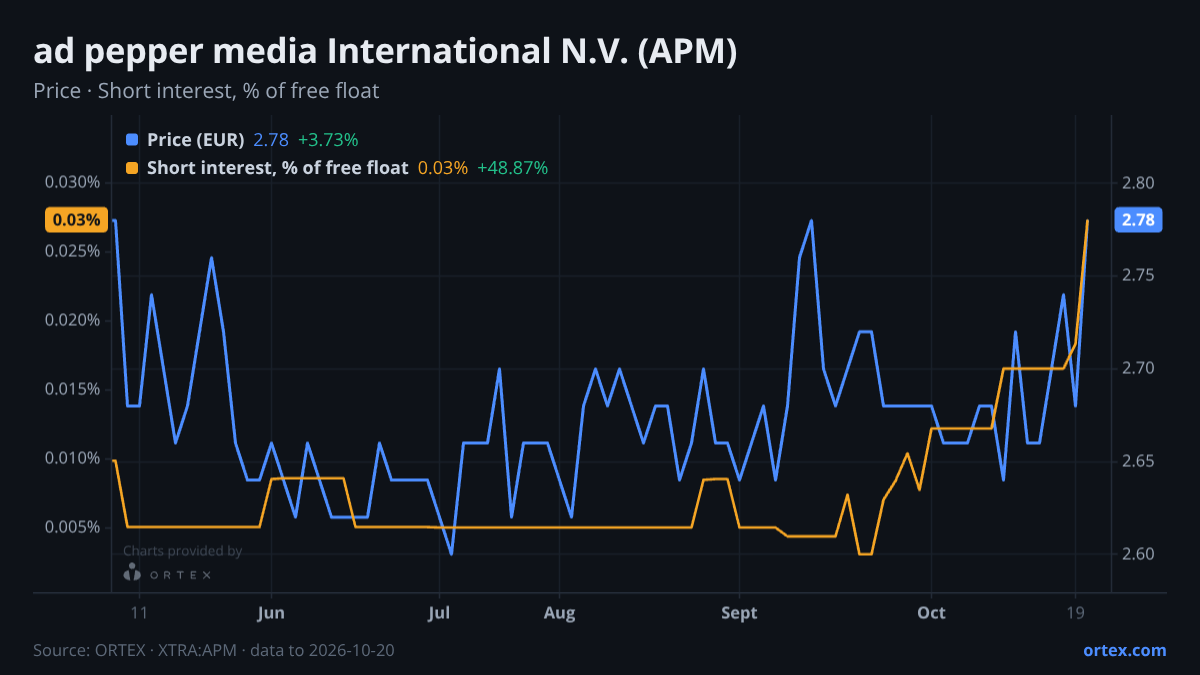Click the 2.60 right axis label
The height and width of the screenshot is (675, 1200).
point(1138,554)
